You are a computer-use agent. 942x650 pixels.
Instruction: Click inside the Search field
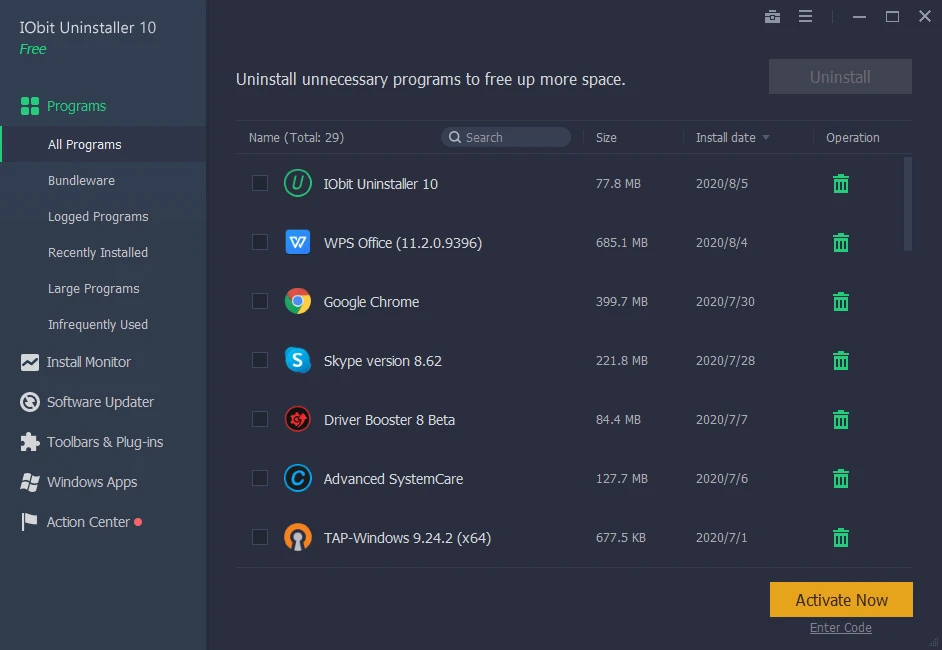click(505, 137)
